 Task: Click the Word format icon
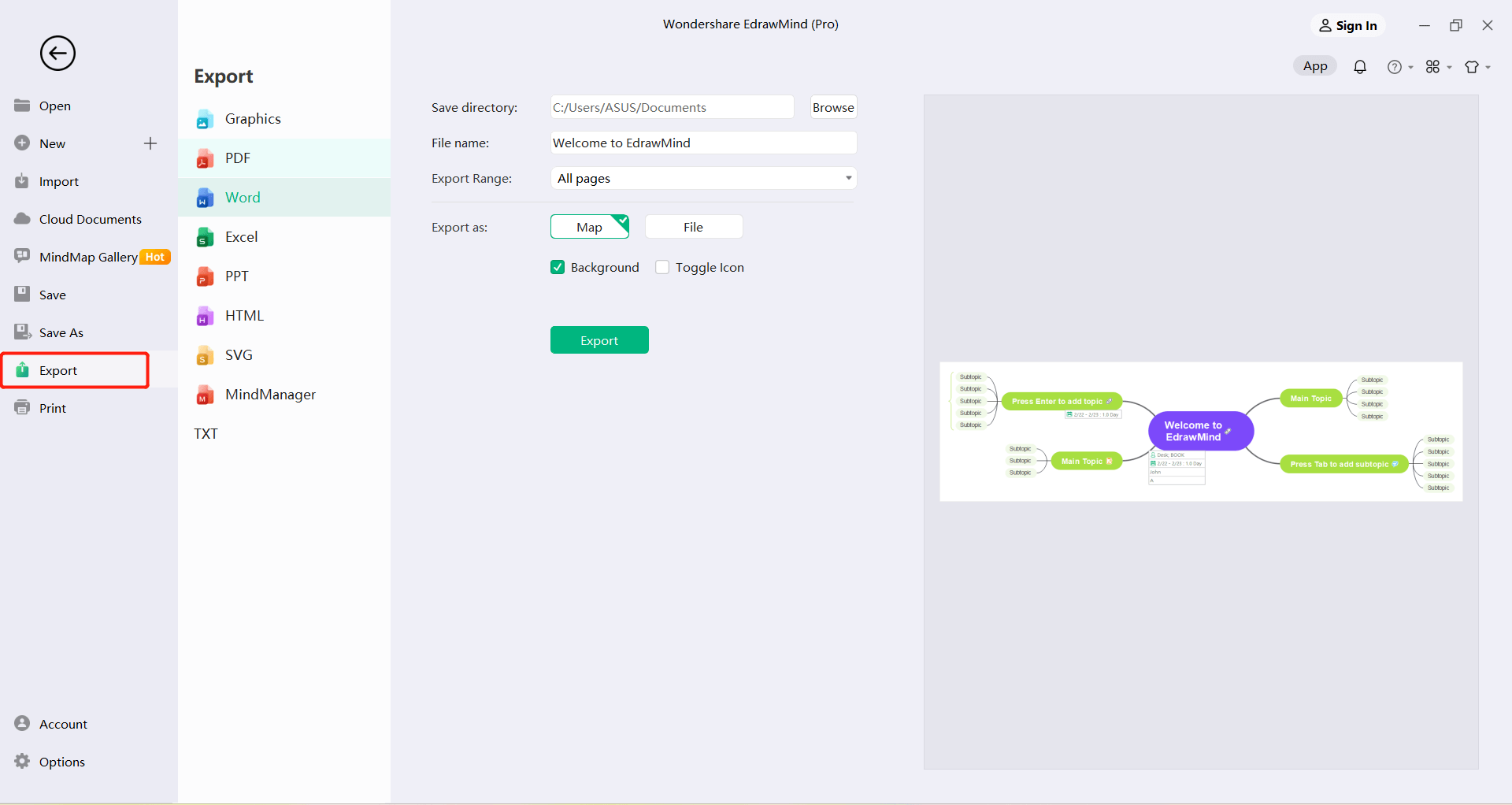(x=205, y=198)
